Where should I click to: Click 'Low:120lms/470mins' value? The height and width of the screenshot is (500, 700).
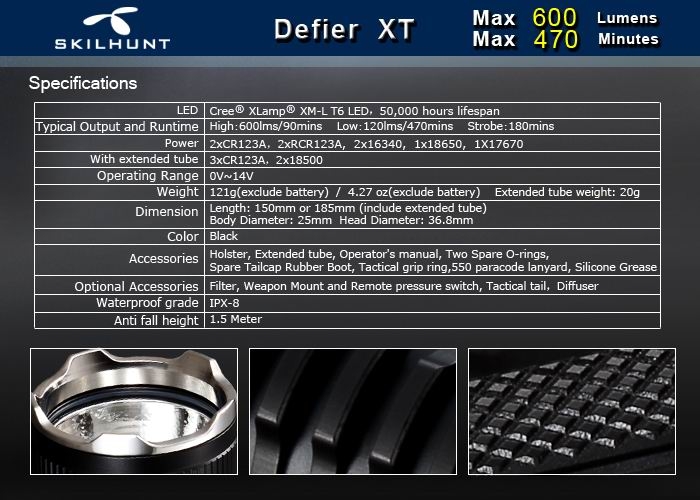click(x=395, y=126)
